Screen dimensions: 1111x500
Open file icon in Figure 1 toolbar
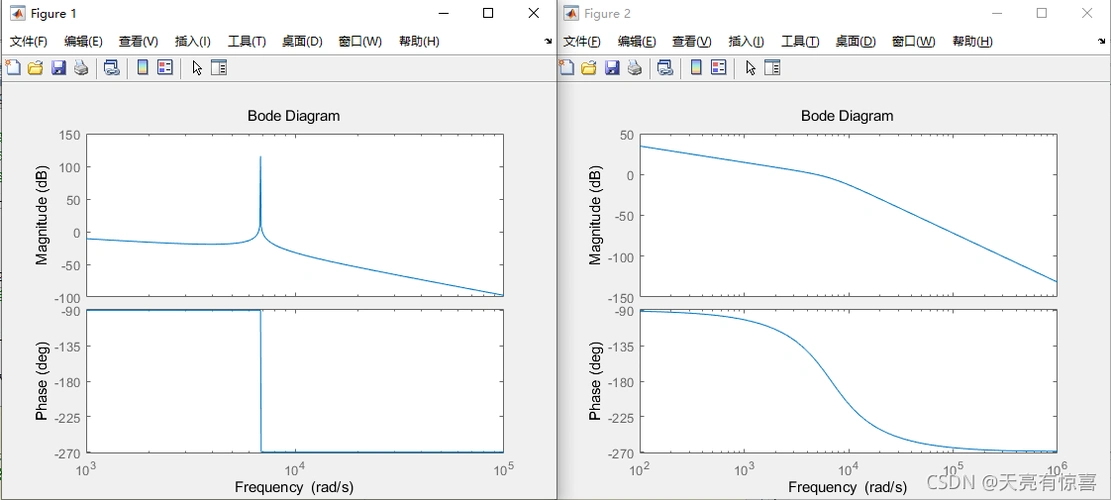tap(35, 68)
